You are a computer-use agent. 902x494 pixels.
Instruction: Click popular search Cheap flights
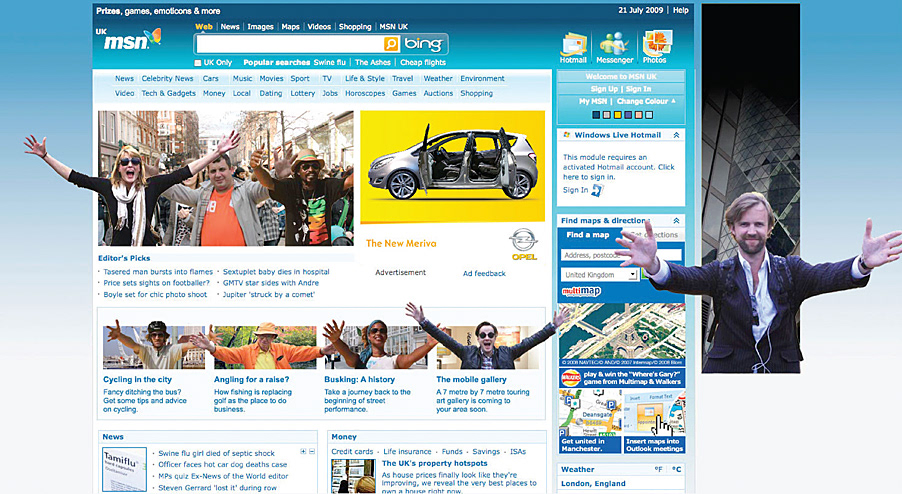pyautogui.click(x=423, y=62)
